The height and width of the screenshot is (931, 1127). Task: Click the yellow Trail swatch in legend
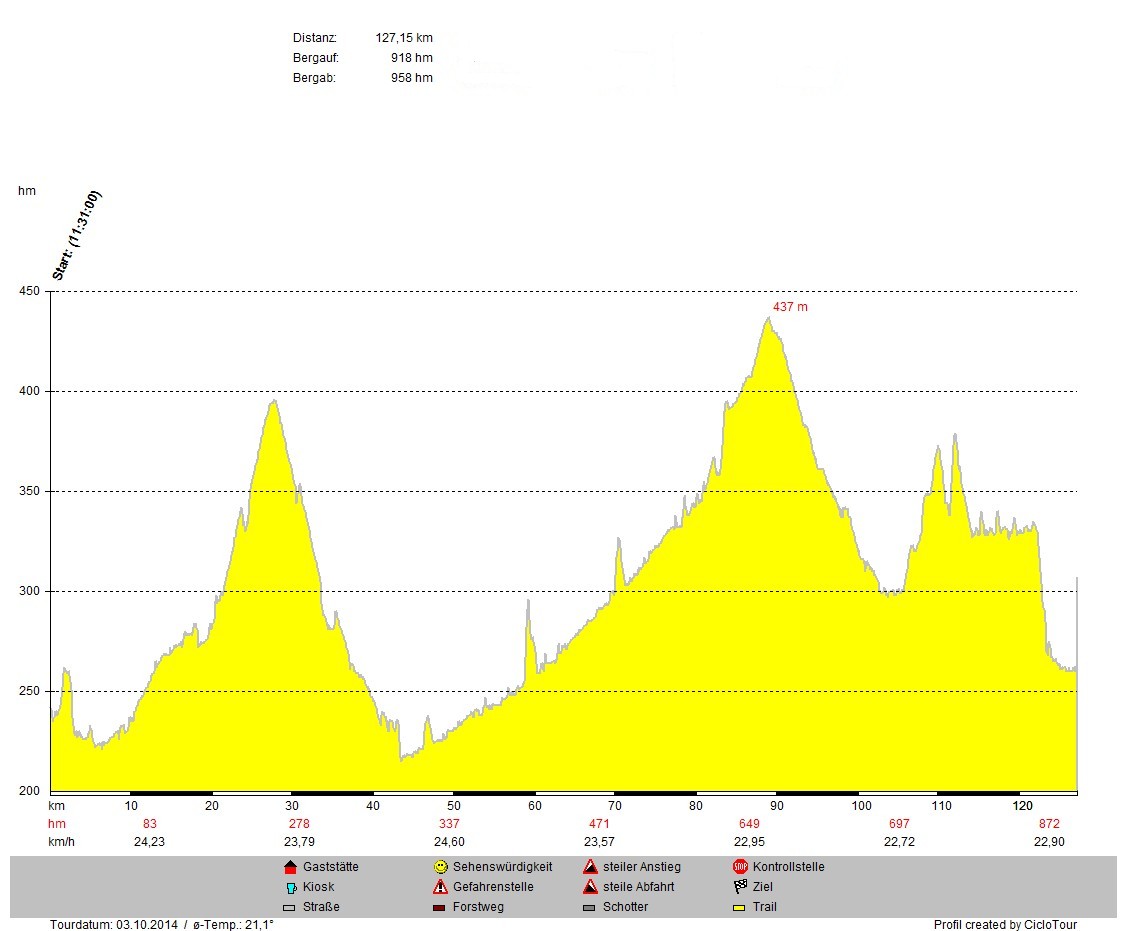(x=740, y=908)
